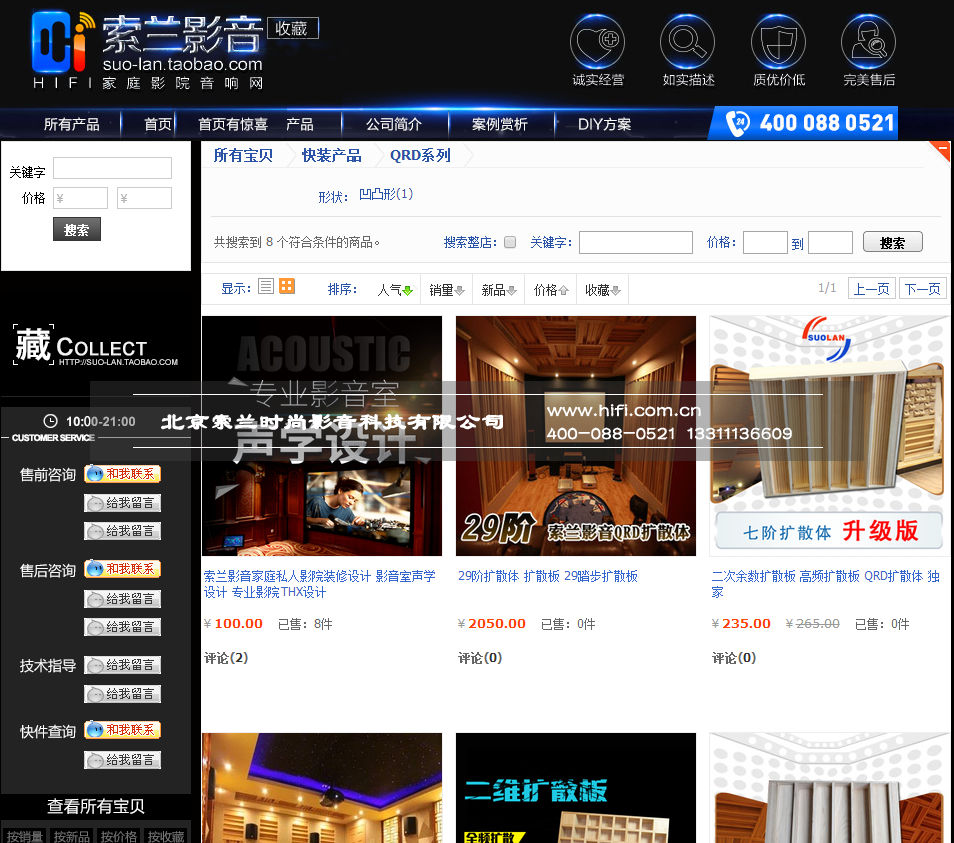The height and width of the screenshot is (843, 954).
Task: Click the 质优价低 shield icon
Action: (778, 42)
